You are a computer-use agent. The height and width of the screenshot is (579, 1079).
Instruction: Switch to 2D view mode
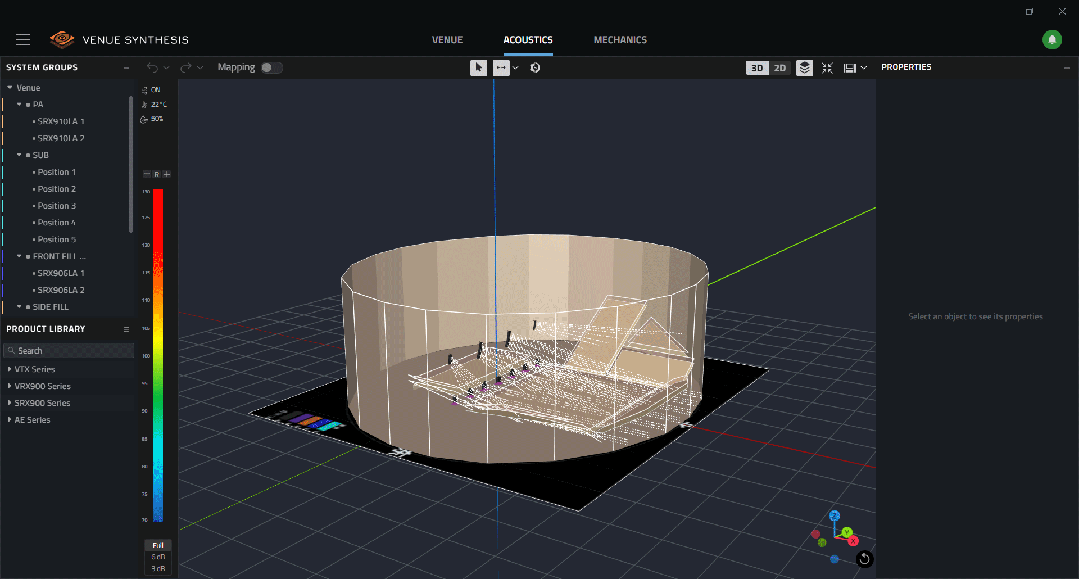(780, 67)
